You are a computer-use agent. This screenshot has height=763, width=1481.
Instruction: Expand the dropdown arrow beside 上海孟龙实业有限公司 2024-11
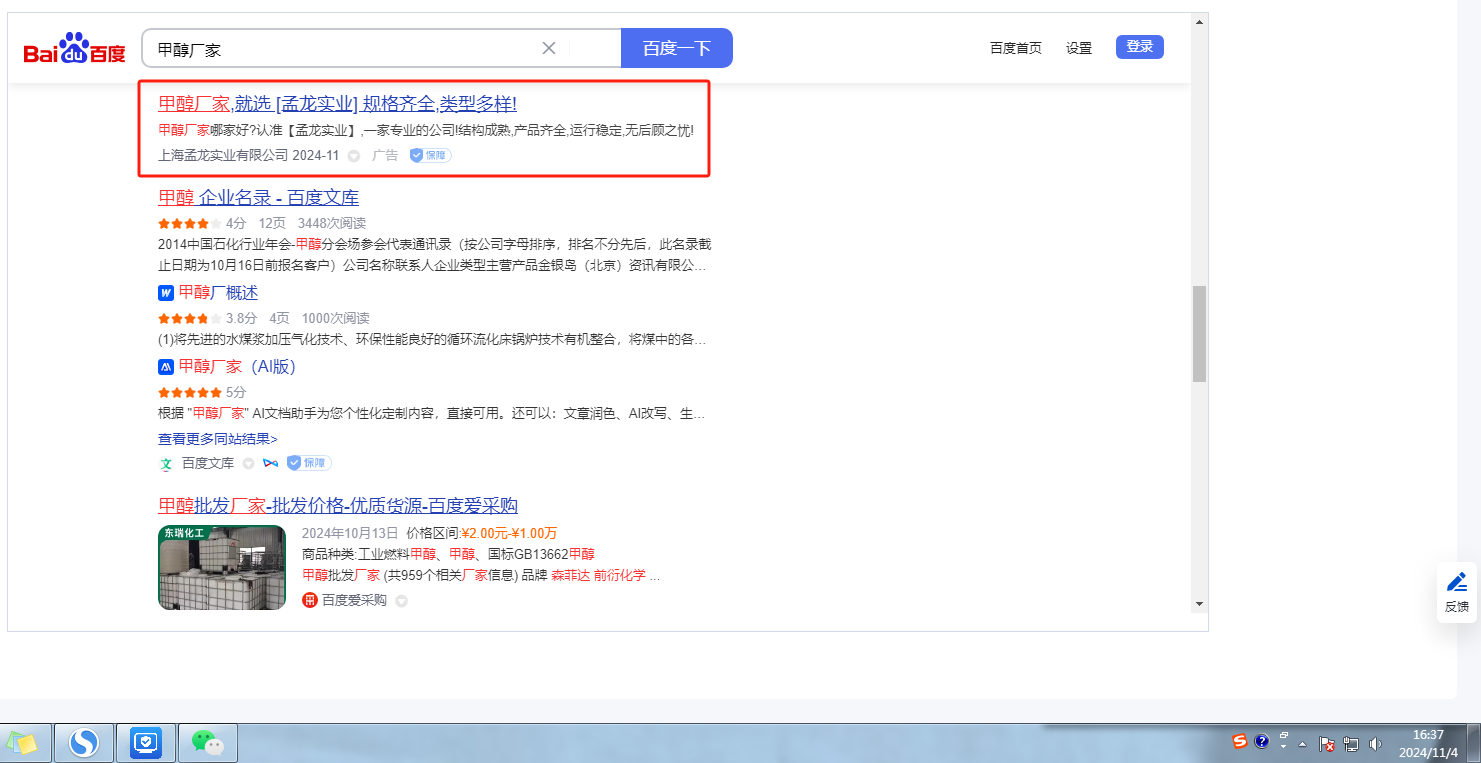coord(354,156)
